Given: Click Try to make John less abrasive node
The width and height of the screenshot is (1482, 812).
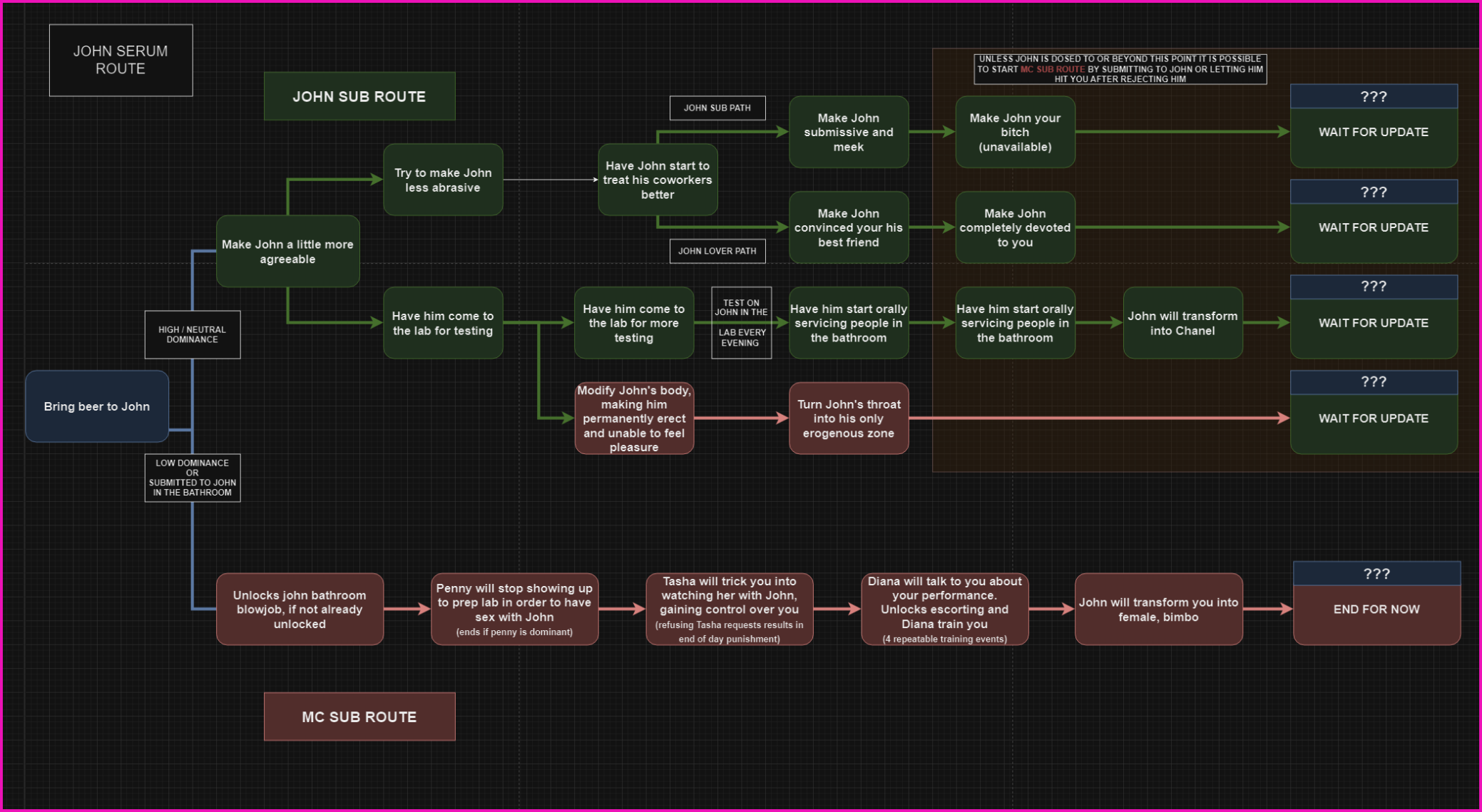Looking at the screenshot, I should click(x=442, y=180).
